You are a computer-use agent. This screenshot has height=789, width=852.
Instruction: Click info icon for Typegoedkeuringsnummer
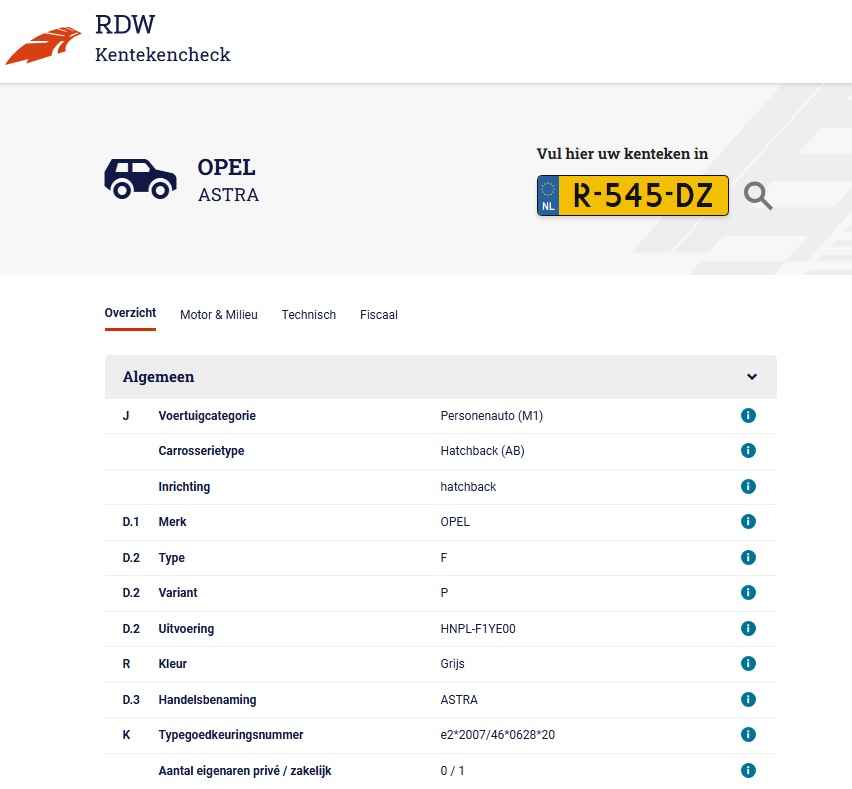pos(748,735)
